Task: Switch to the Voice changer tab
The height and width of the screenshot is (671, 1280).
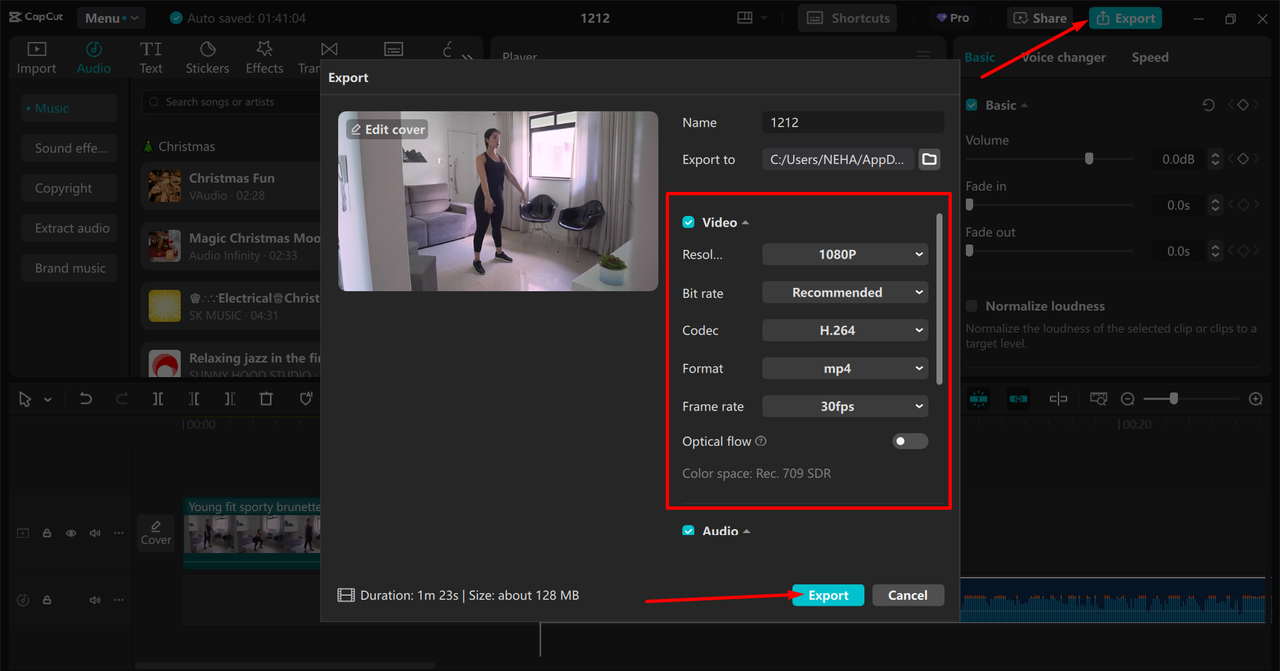Action: (x=1064, y=57)
